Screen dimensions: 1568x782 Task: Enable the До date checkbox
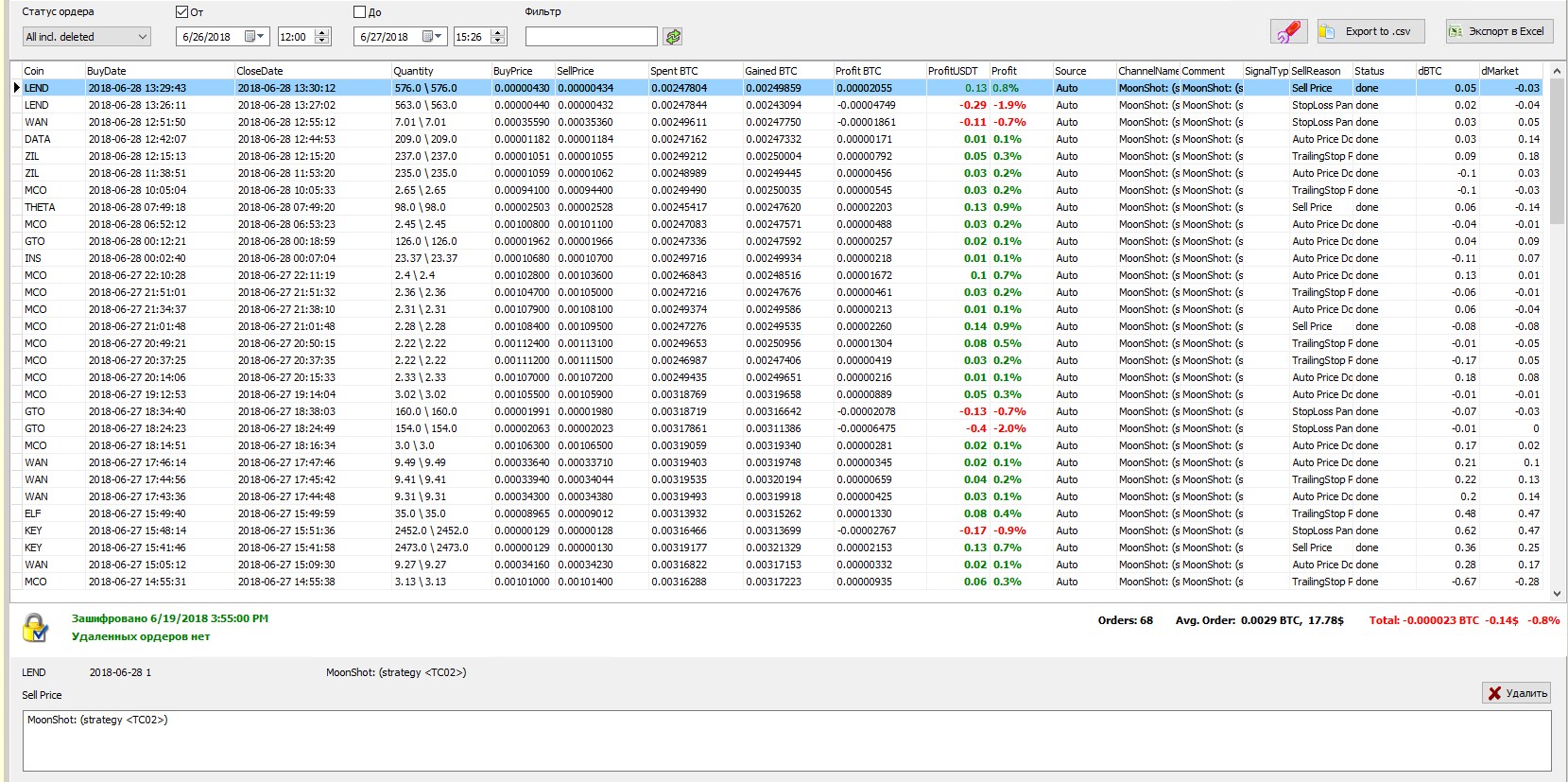(359, 12)
